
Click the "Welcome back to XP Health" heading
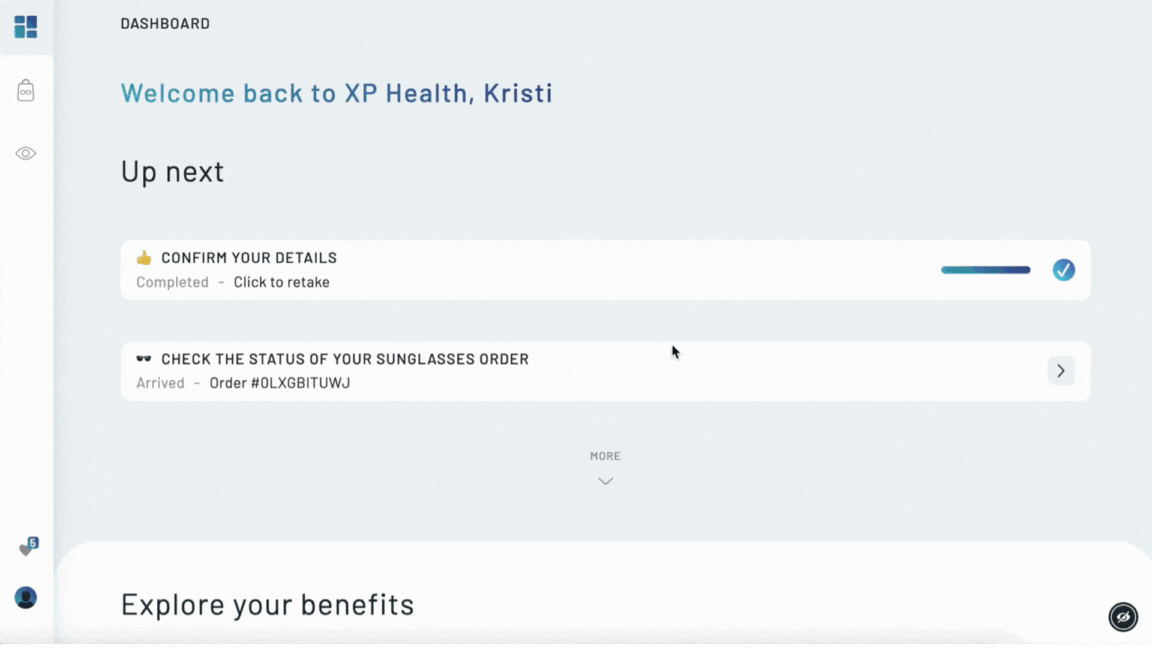336,93
